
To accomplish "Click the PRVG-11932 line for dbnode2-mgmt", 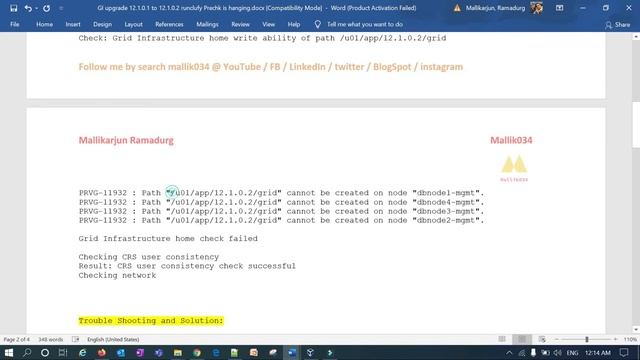I will point(281,220).
